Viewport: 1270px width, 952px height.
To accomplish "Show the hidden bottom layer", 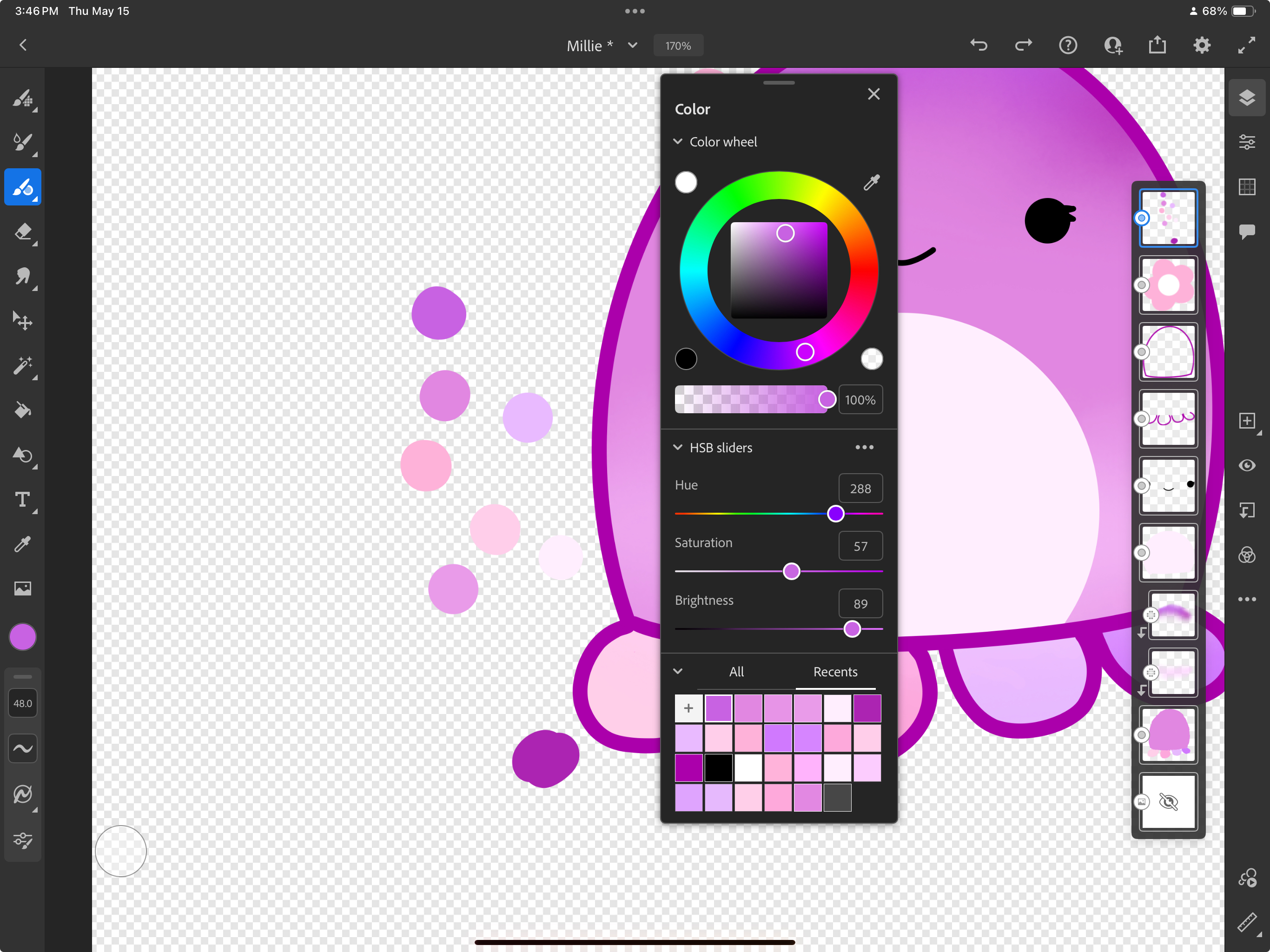I will tap(1168, 801).
